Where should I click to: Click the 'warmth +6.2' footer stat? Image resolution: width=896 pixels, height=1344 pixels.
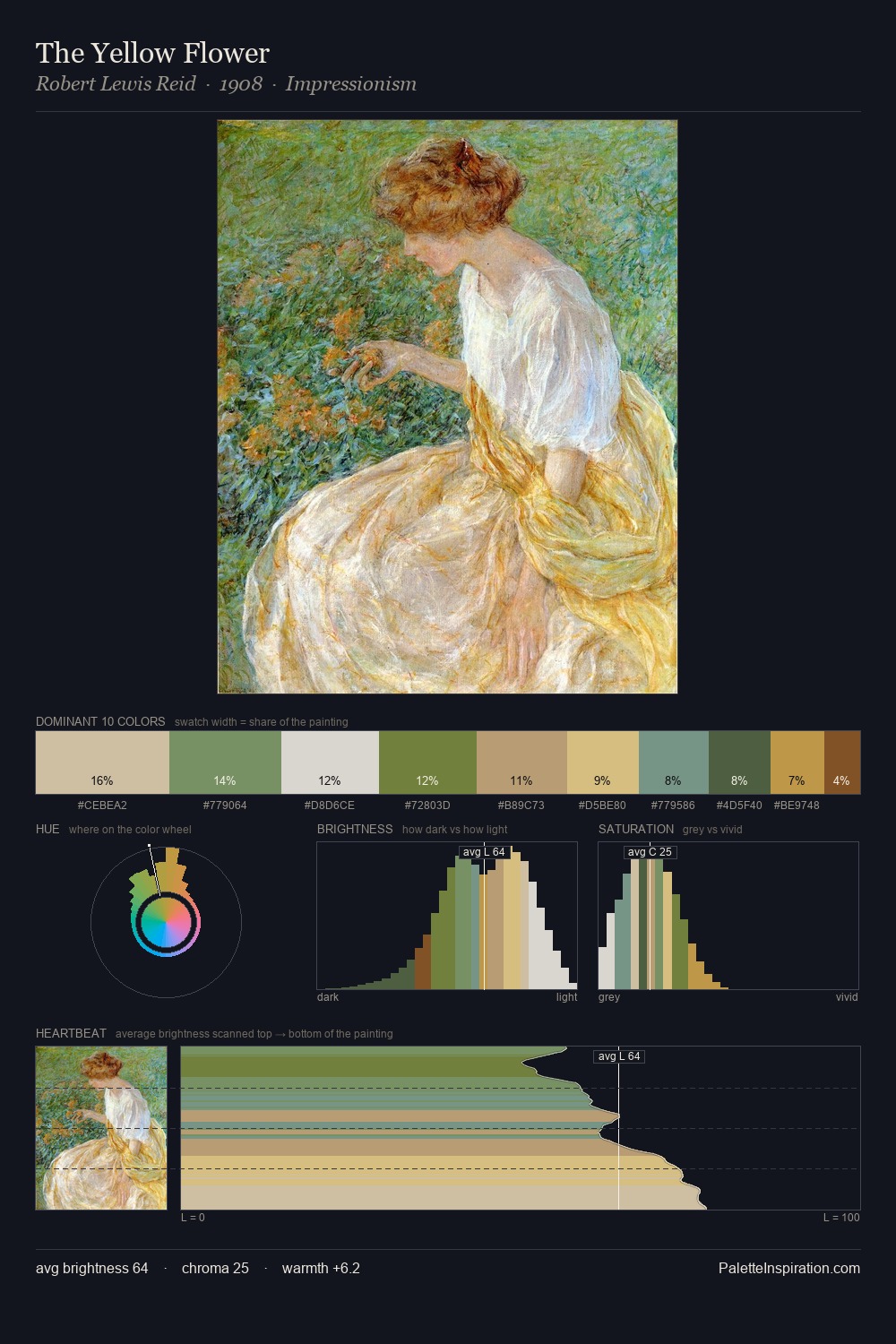(321, 1268)
